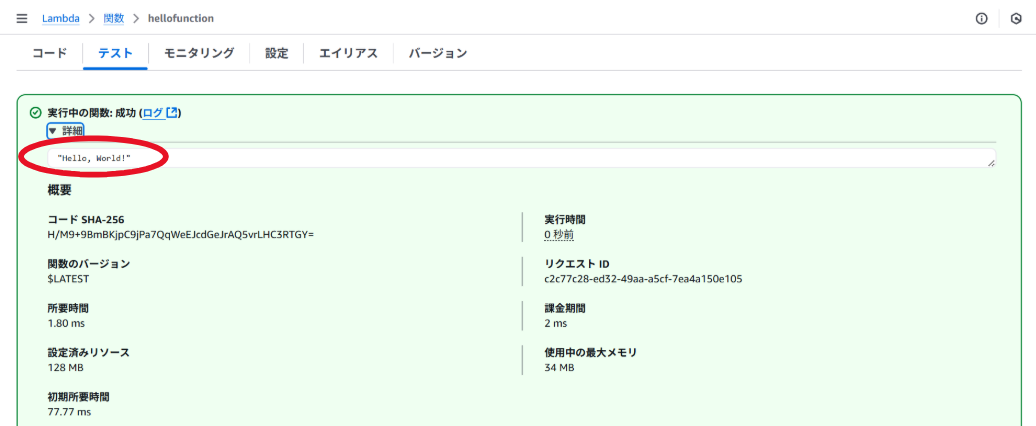Image resolution: width=1036 pixels, height=426 pixels.
Task: Click the hexagon settings icon at top right
Action: point(1016,18)
